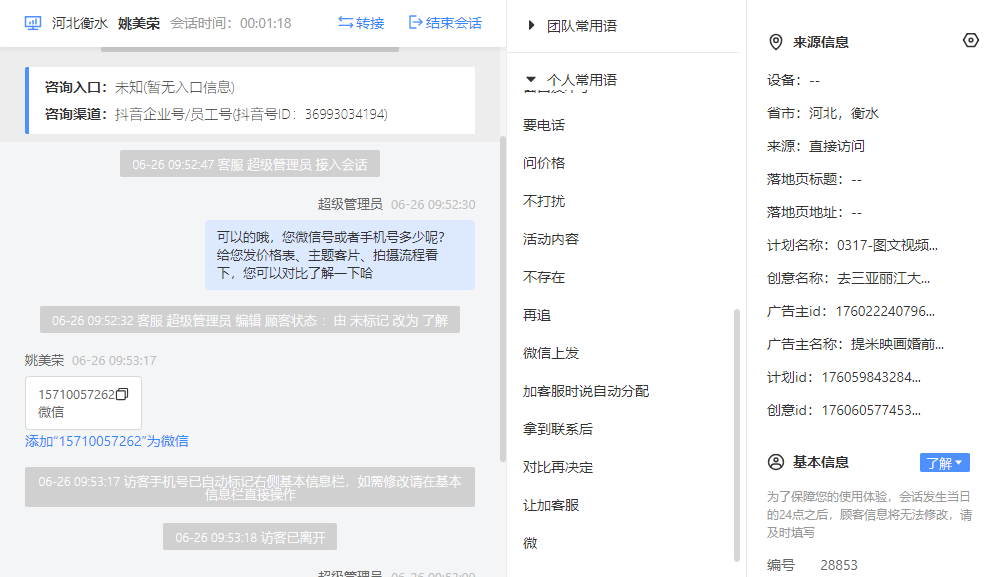Image resolution: width=996 pixels, height=577 pixels.
Task: Collapse the 个人常用语 section
Action: [x=531, y=79]
